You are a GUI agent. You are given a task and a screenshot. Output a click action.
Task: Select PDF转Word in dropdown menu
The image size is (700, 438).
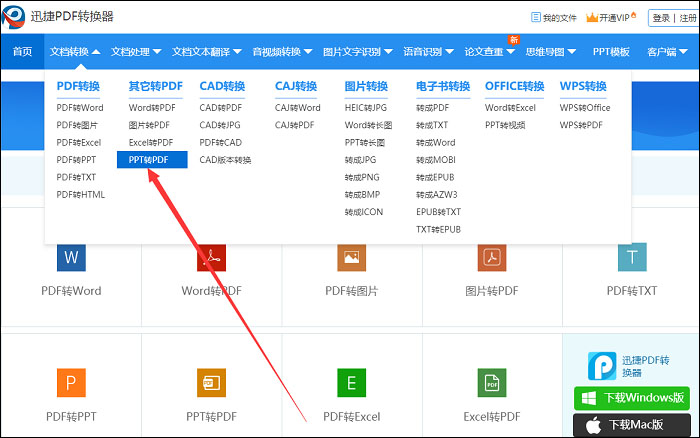[80, 108]
